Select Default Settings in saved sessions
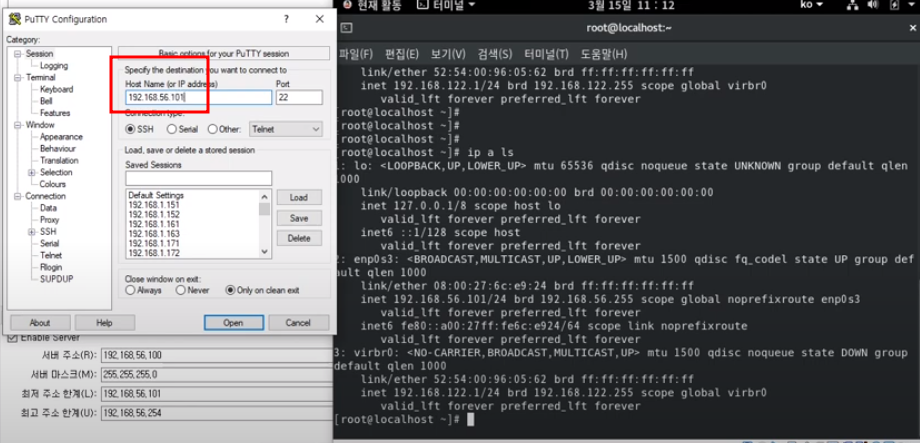This screenshot has height=443, width=920. (156, 195)
